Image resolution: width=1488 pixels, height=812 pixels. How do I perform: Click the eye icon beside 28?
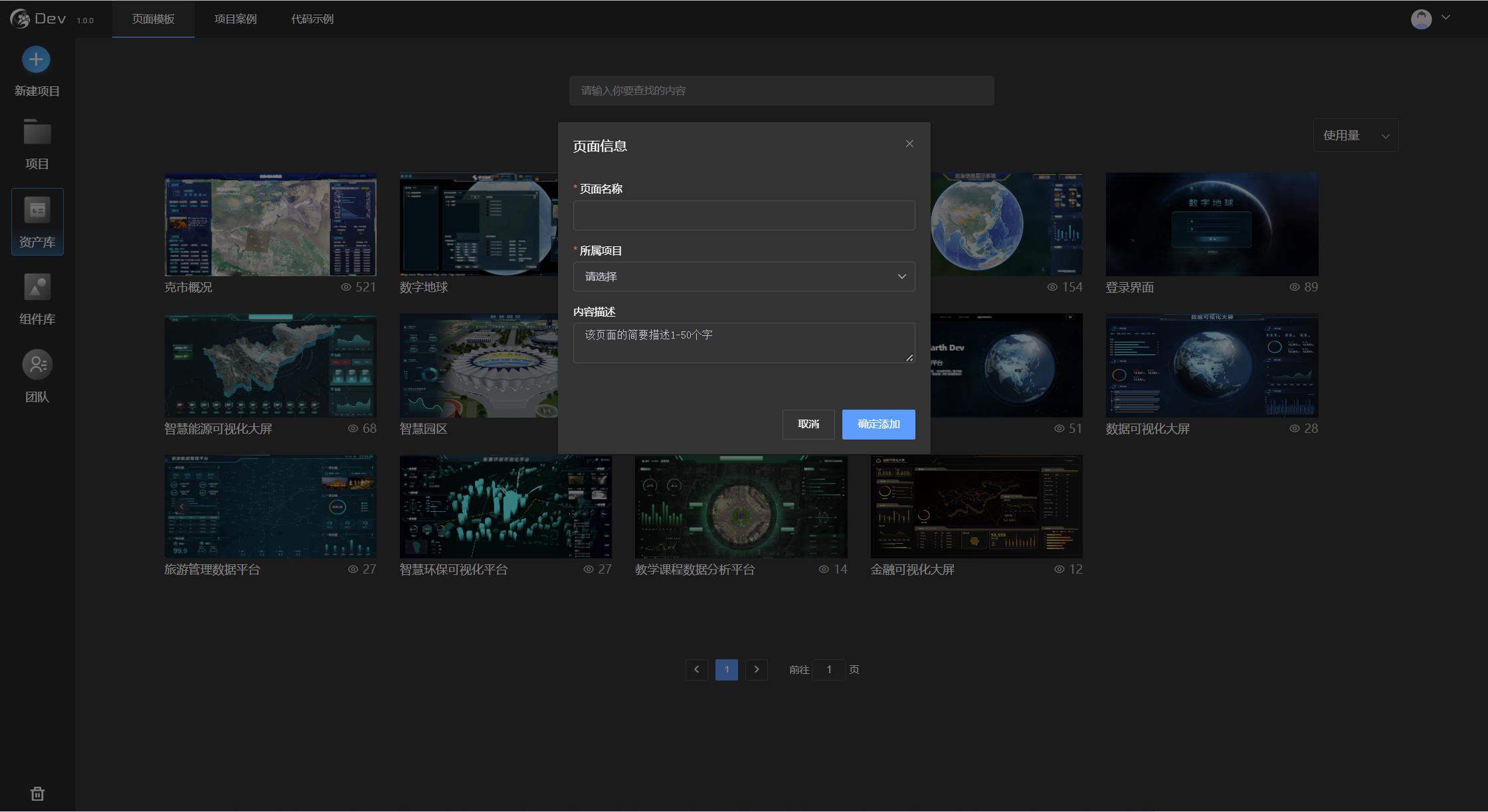[x=1295, y=429]
